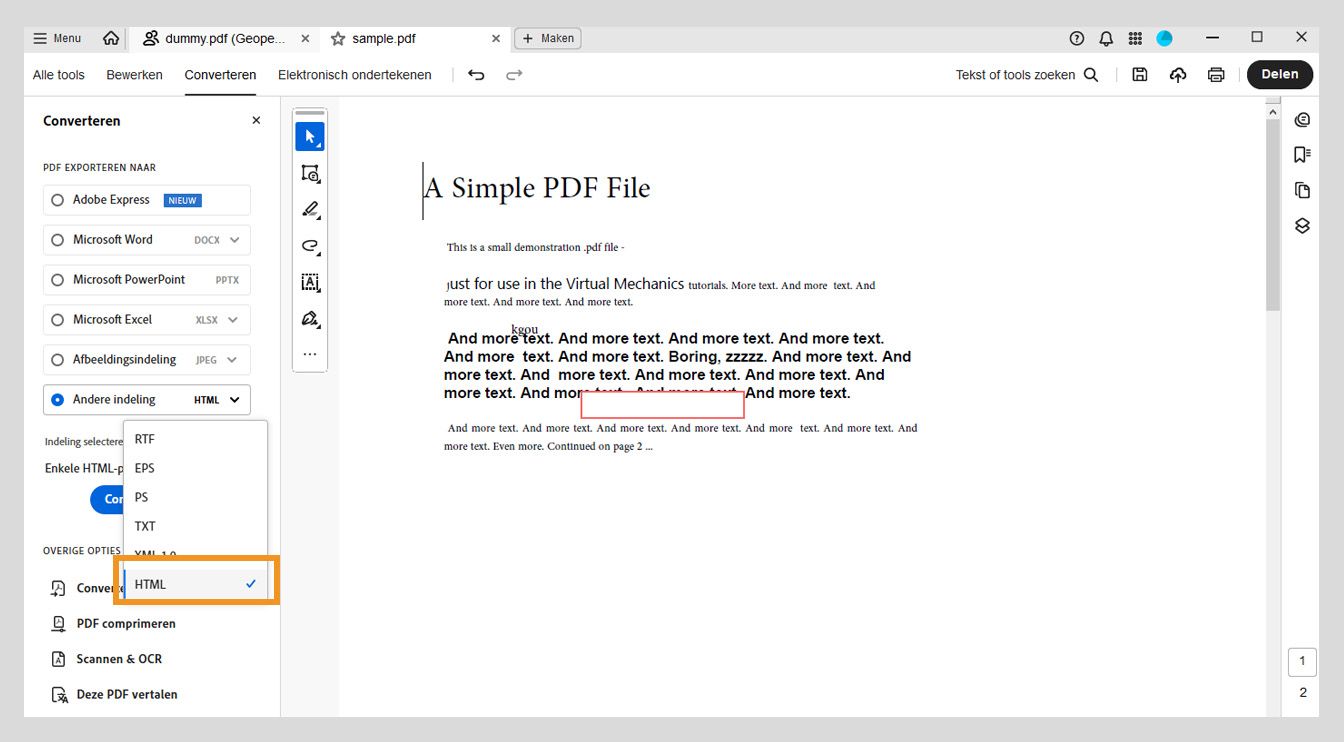
Task: Choose the fill and sign pen tool
Action: 310,319
